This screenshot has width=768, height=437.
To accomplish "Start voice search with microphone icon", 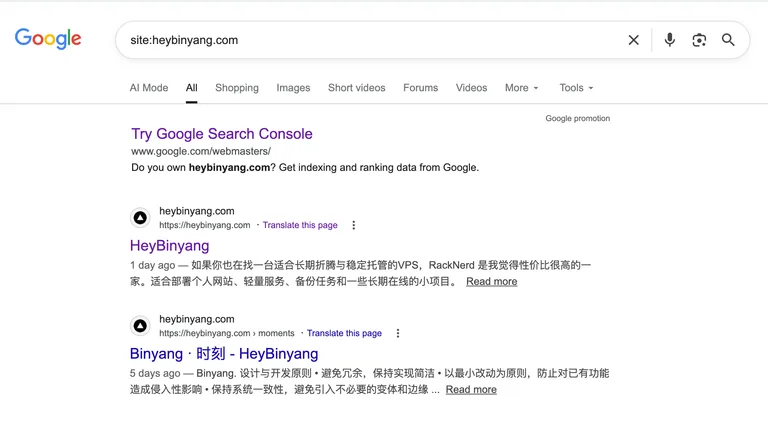I will pyautogui.click(x=669, y=40).
